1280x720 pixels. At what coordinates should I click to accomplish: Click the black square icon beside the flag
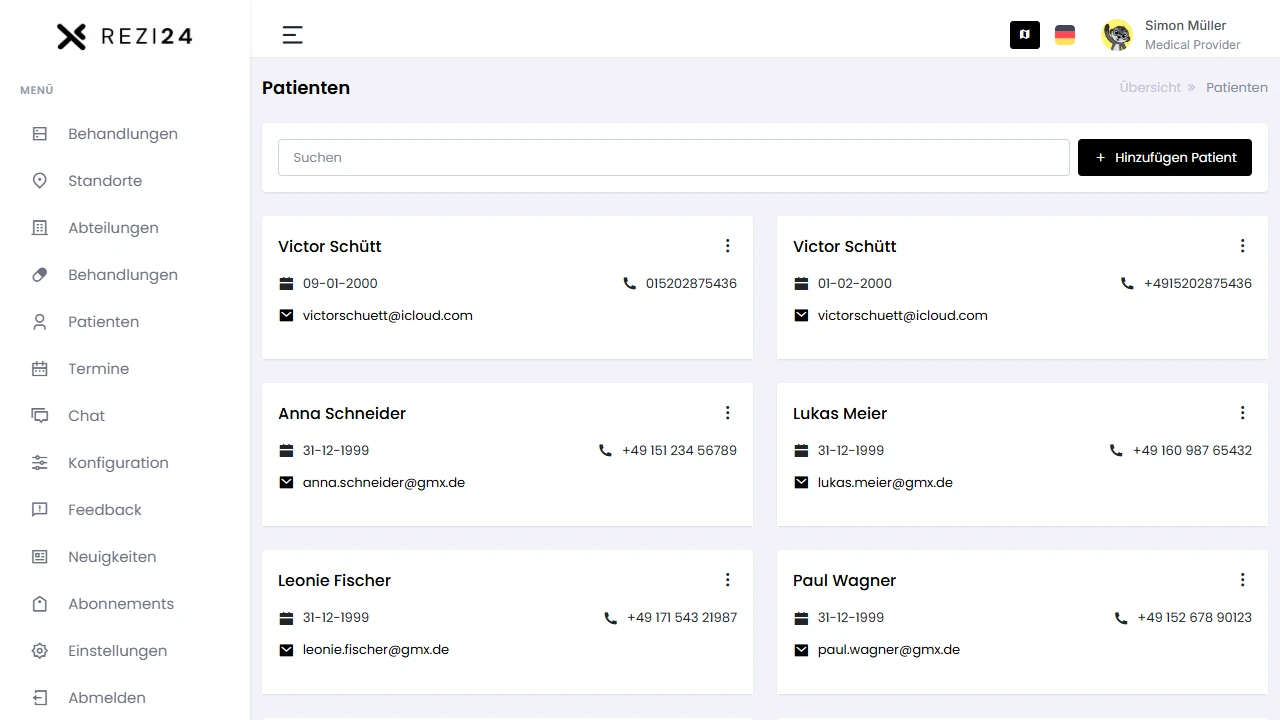tap(1024, 35)
